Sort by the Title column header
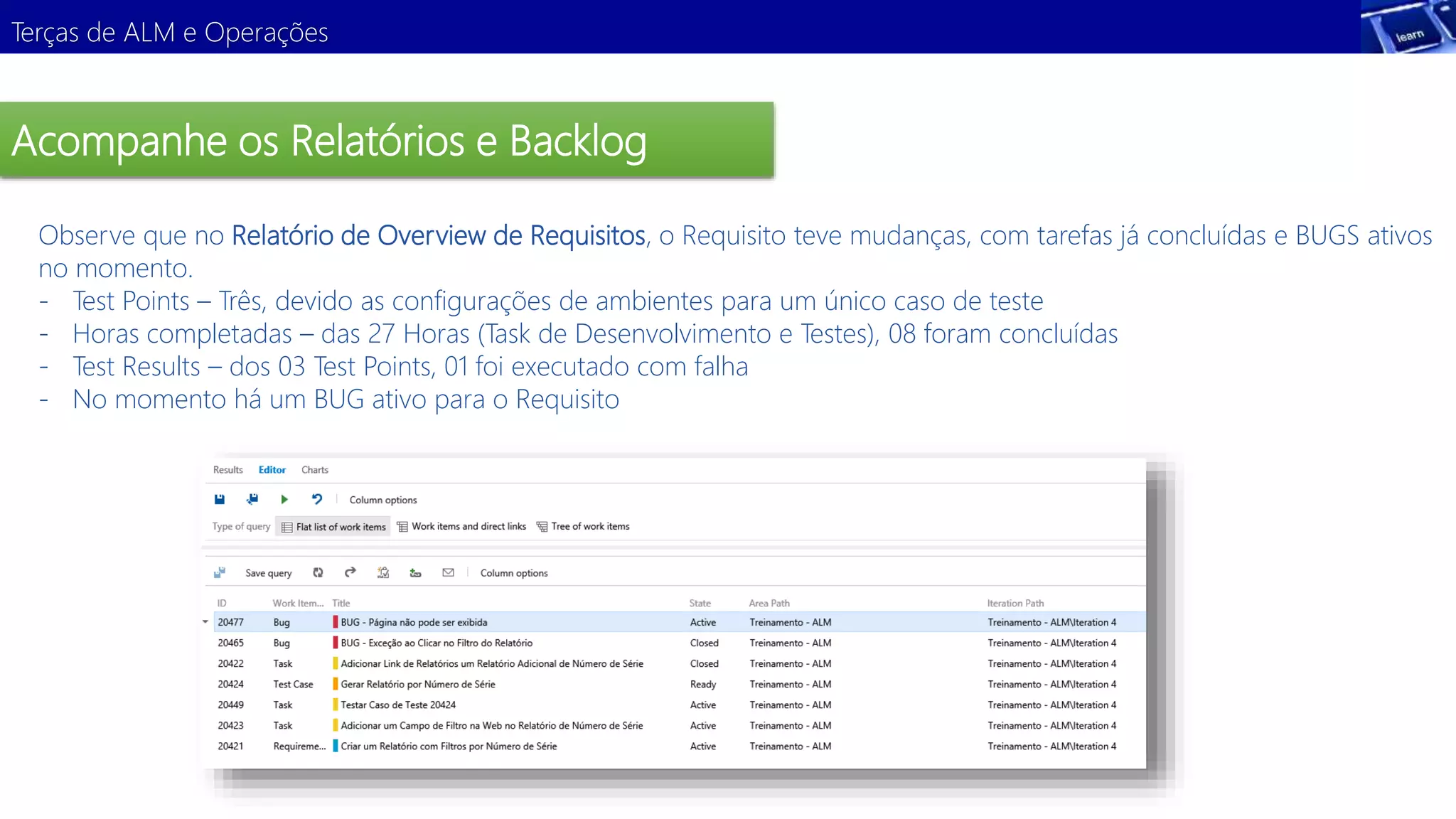The width and height of the screenshot is (1456, 819). point(341,603)
